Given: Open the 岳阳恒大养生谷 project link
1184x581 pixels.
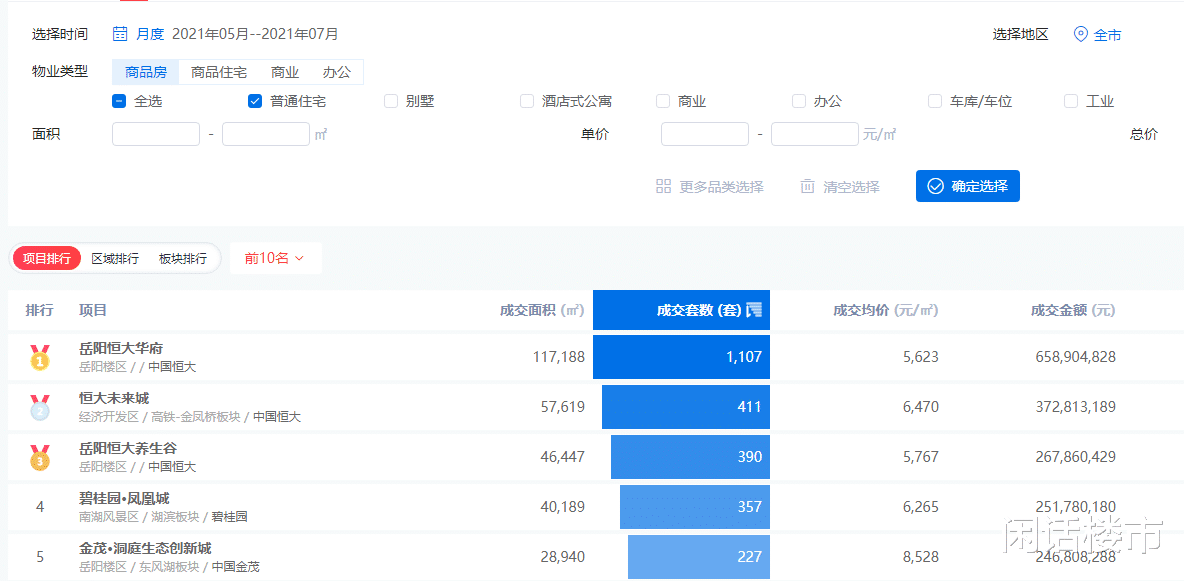Looking at the screenshot, I should [x=128, y=448].
